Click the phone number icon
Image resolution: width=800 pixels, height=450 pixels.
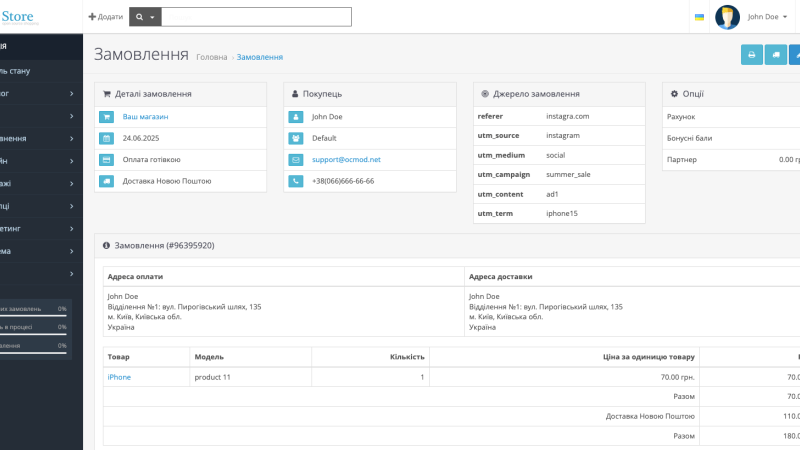pyautogui.click(x=296, y=181)
